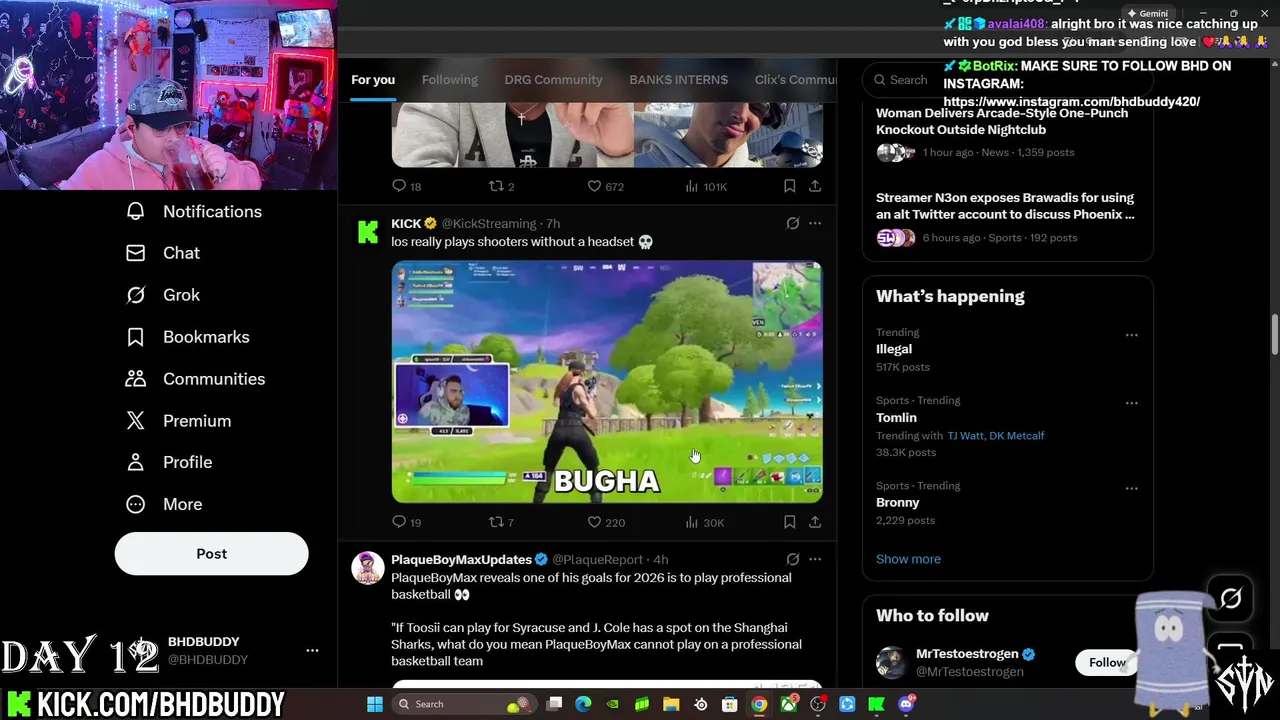Open Streamer N3on exposes Brawadis story
Viewport: 1280px width, 720px height.
[1005, 206]
